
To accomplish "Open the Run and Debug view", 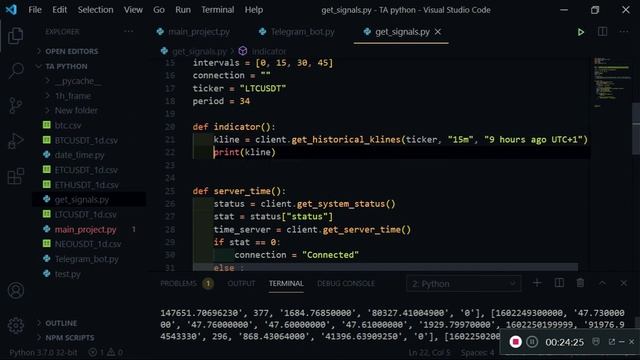I will (16, 141).
